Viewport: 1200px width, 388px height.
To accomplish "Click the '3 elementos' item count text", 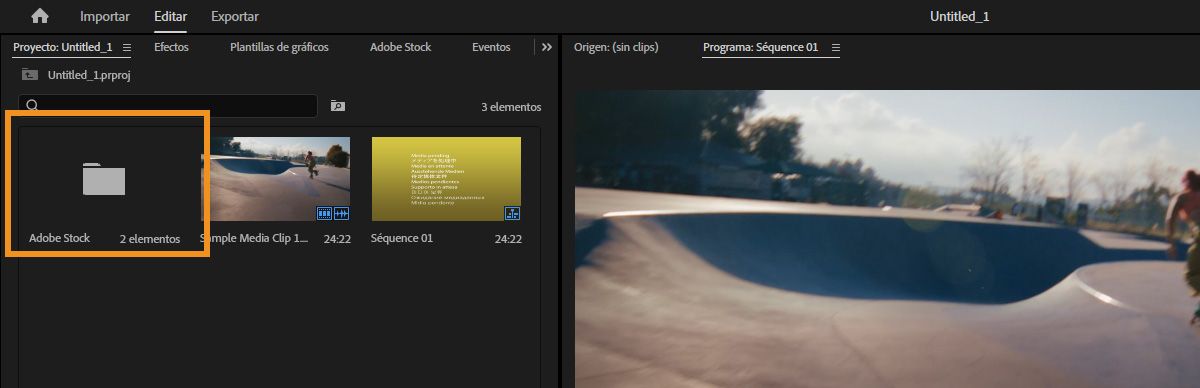I will [x=511, y=107].
